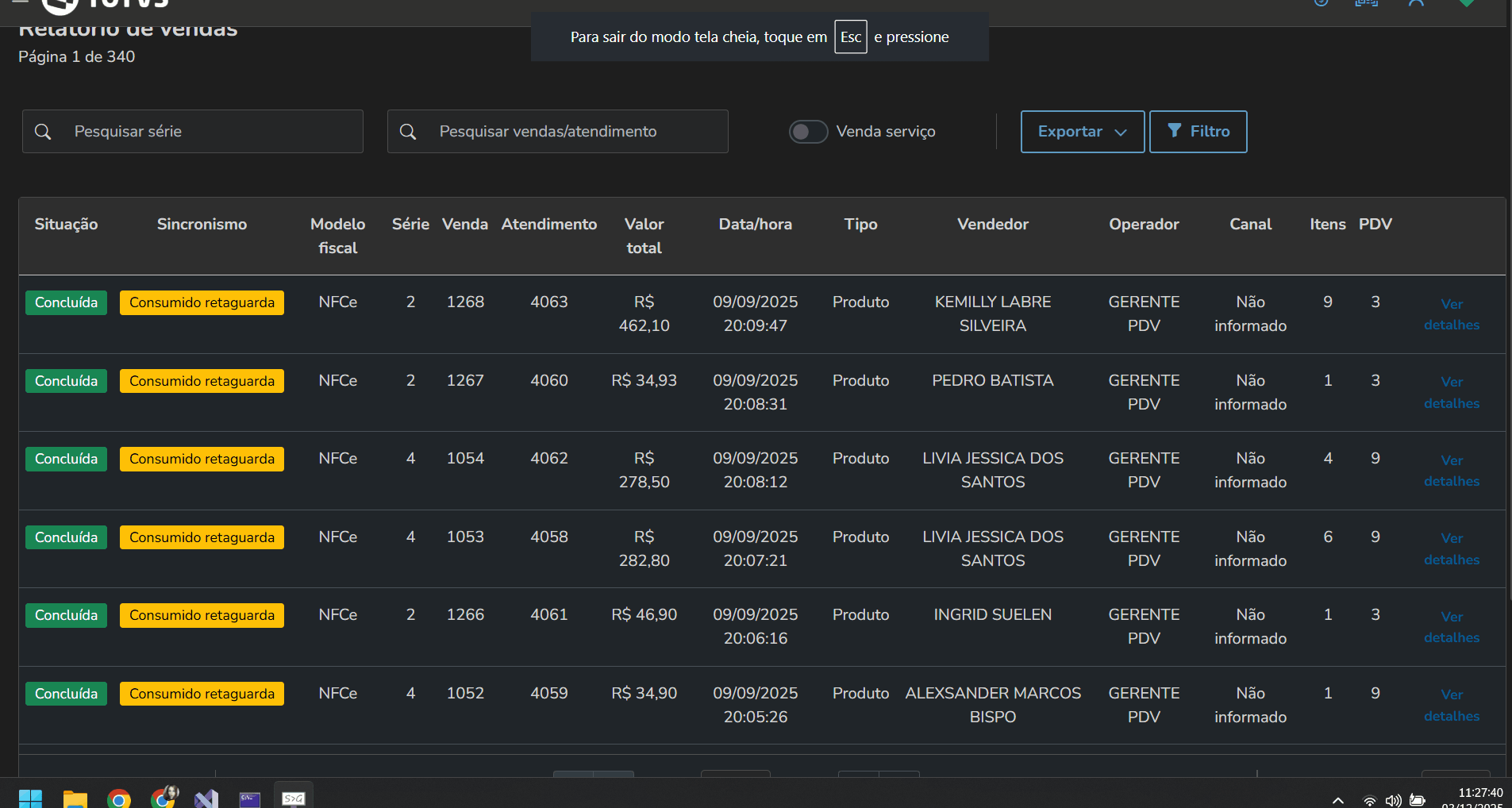View details of sale 1053
This screenshot has height=808, width=1512.
[1452, 549]
